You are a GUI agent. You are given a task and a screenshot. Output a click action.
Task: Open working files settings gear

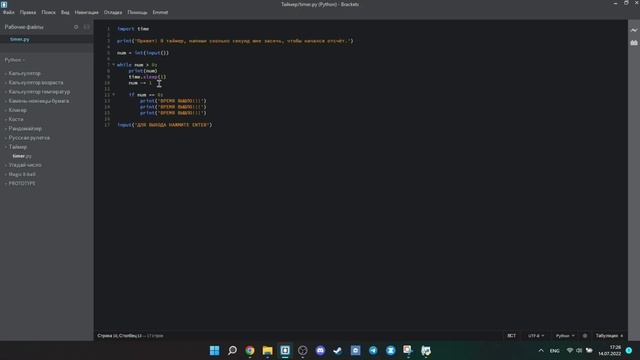coord(76,27)
